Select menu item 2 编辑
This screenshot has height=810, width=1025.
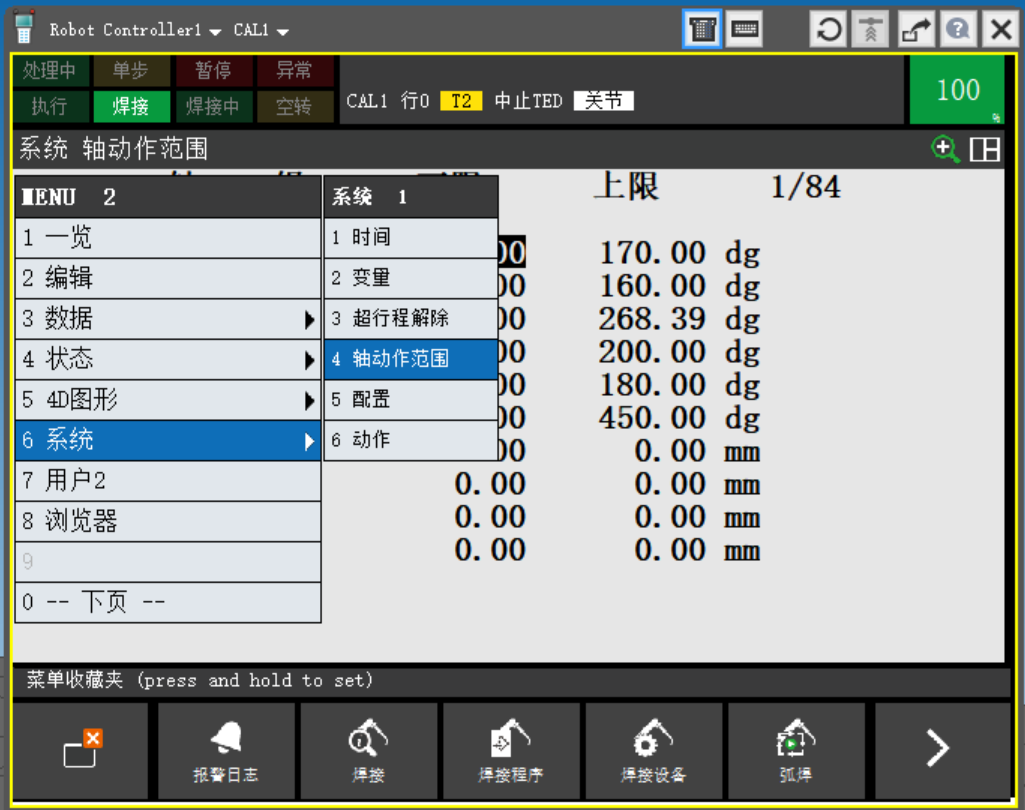(168, 278)
